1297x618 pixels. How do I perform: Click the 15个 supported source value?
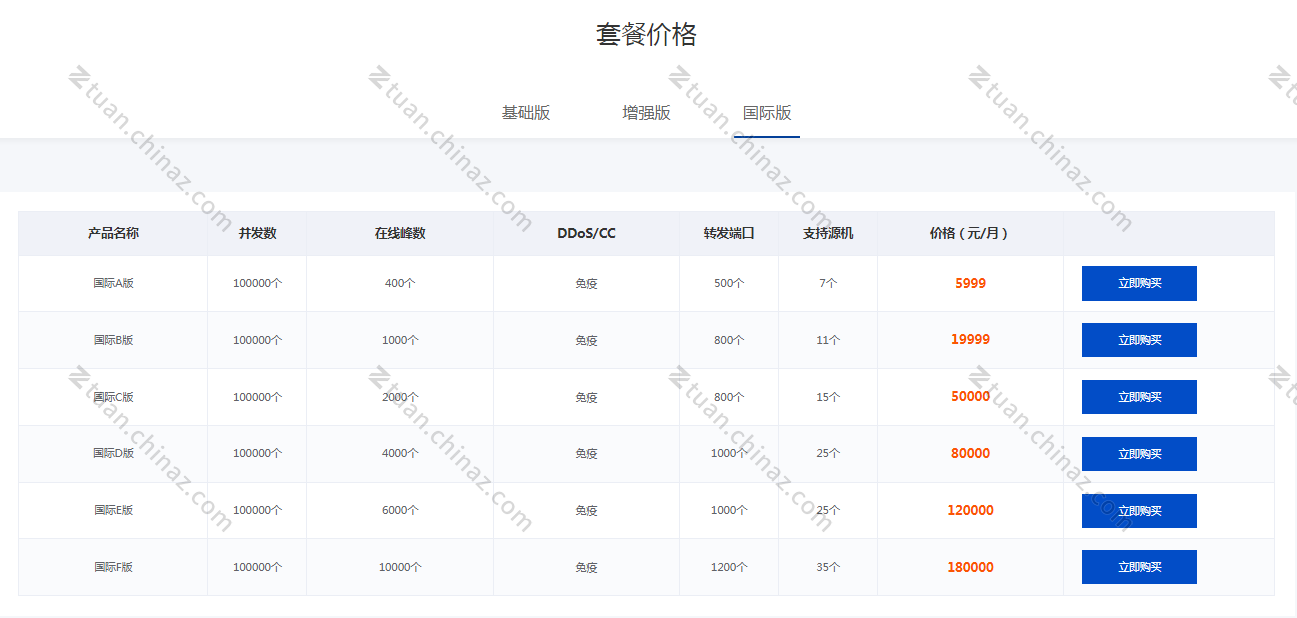[828, 397]
